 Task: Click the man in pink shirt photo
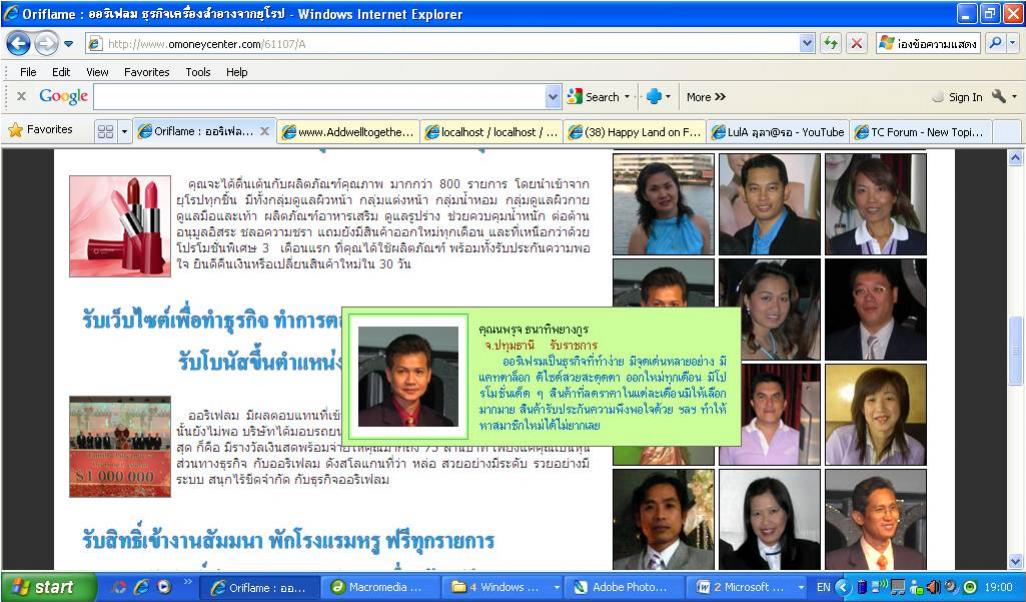[x=770, y=415]
